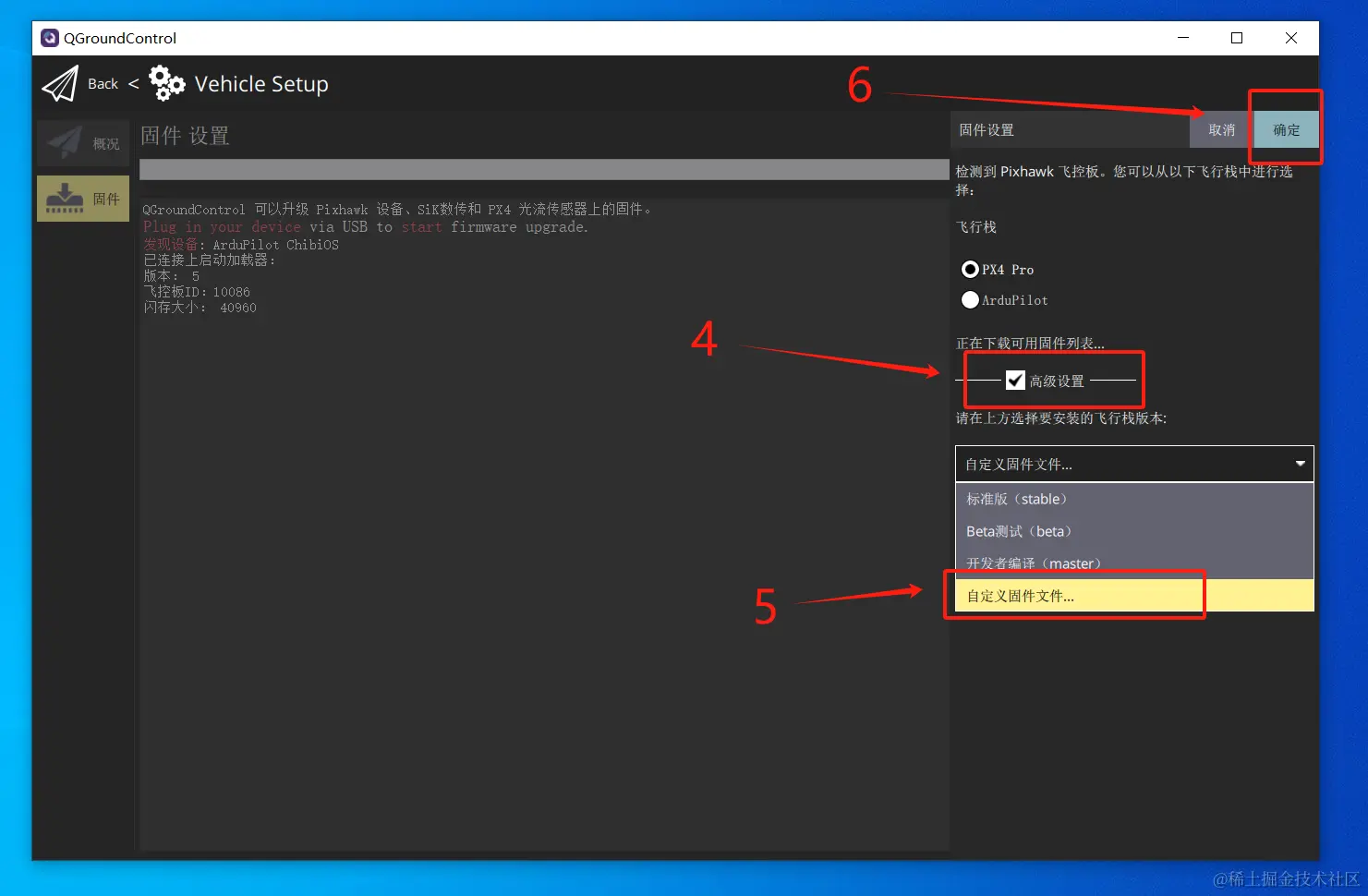Viewport: 1368px width, 896px height.
Task: Open the 自定义固件文件 combo box
Action: (1134, 464)
